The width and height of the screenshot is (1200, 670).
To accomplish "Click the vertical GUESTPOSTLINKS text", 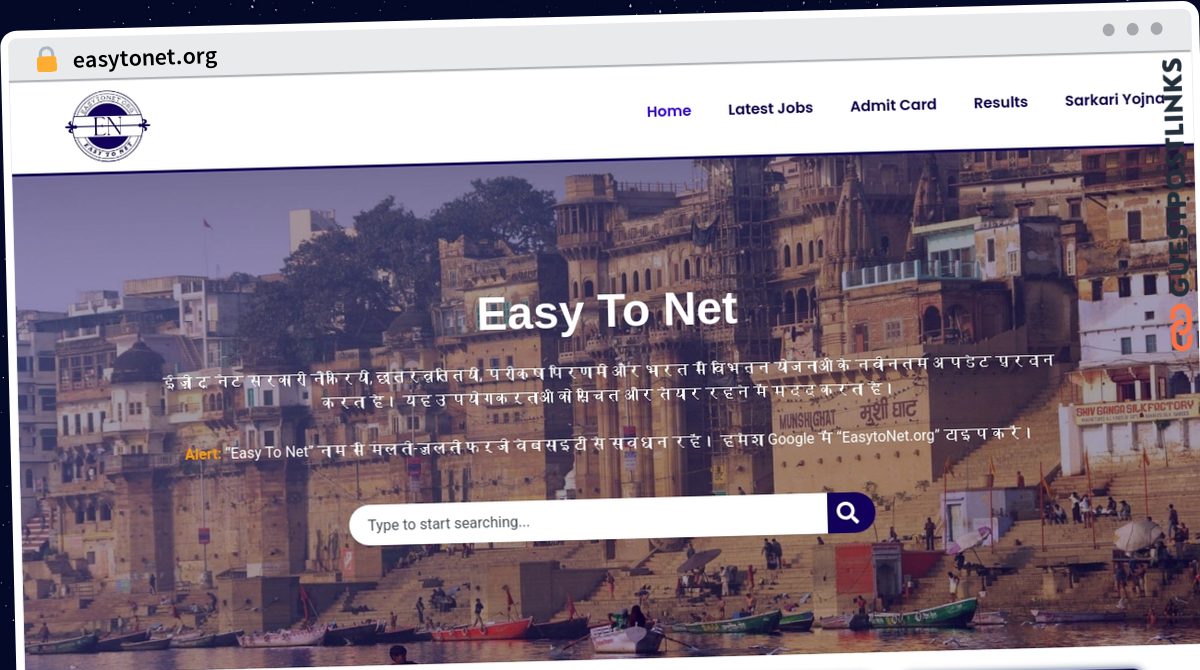I will (1180, 177).
